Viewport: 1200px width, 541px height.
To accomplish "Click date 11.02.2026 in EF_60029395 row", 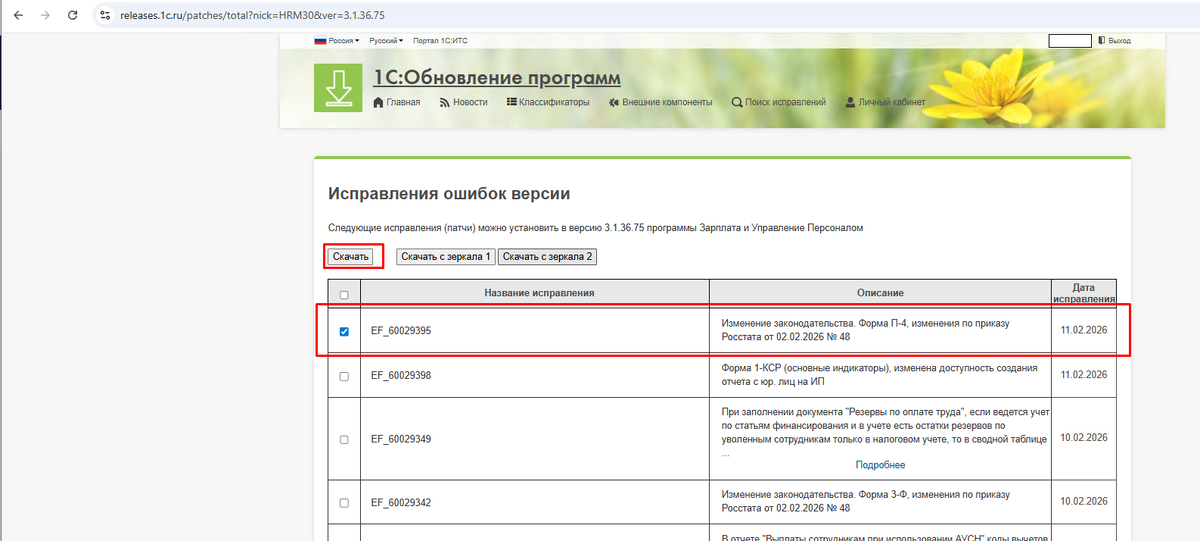I will point(1083,329).
